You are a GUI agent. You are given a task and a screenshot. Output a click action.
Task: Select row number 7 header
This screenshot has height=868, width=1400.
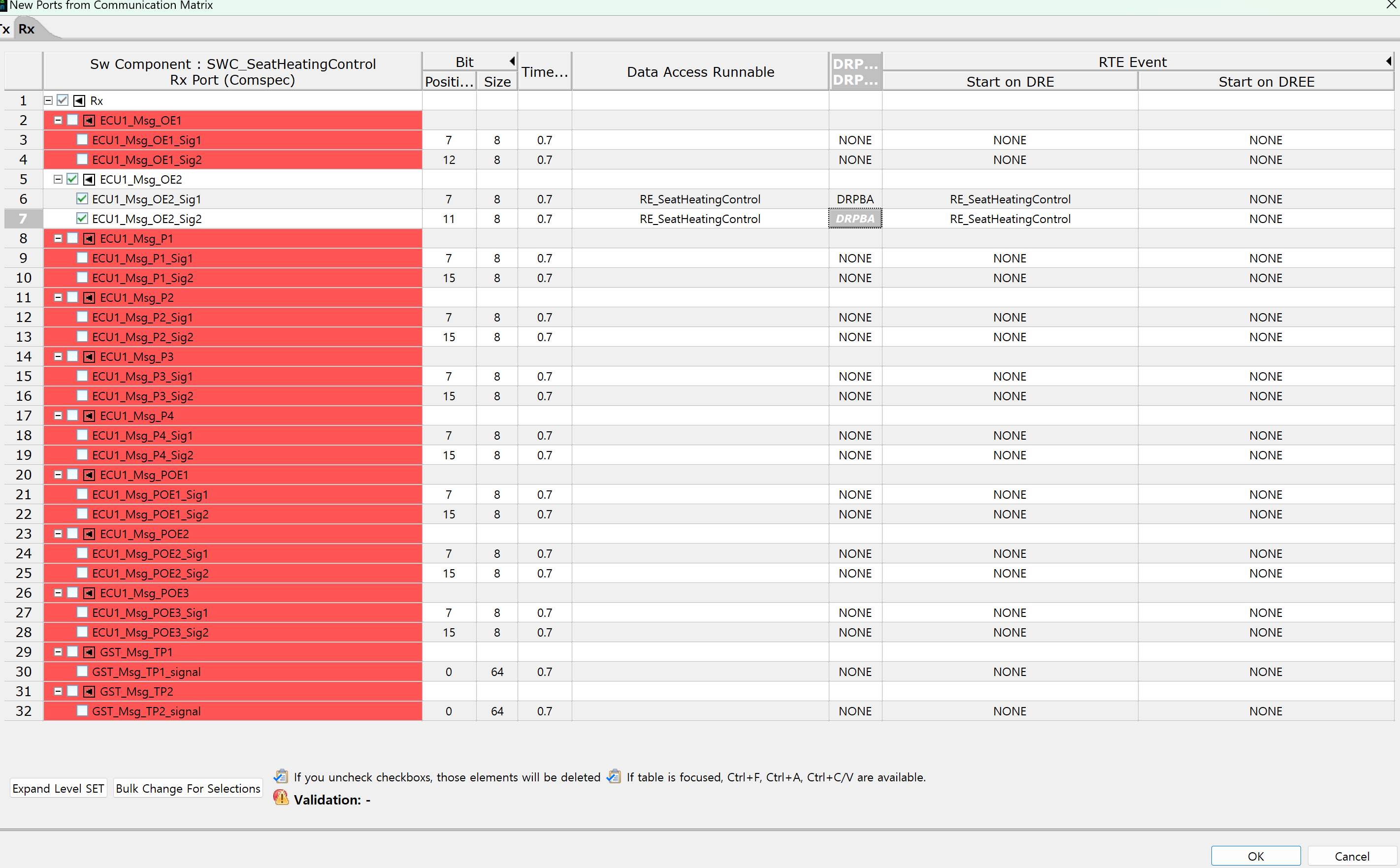pos(23,219)
